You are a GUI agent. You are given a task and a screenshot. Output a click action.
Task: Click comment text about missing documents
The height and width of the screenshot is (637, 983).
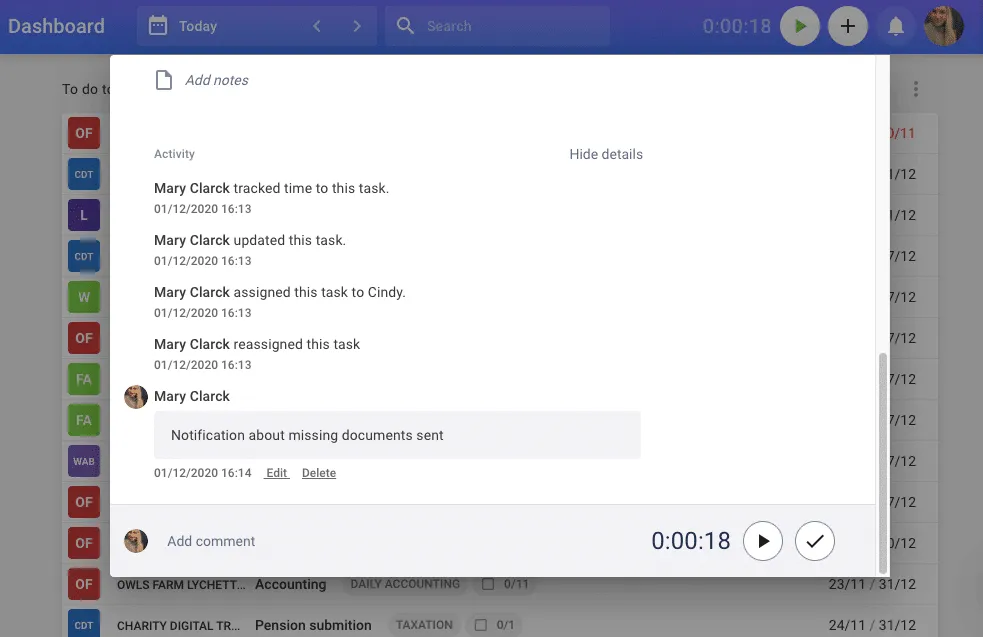click(307, 435)
